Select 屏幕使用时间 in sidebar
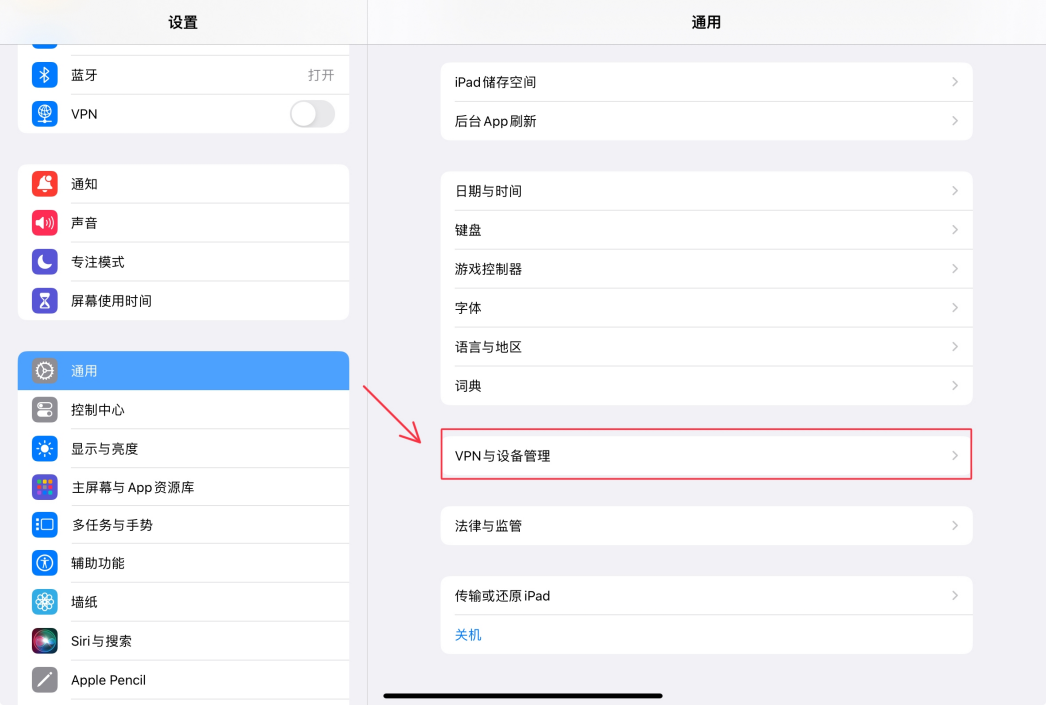Viewport: 1046px width, 706px height. 183,301
